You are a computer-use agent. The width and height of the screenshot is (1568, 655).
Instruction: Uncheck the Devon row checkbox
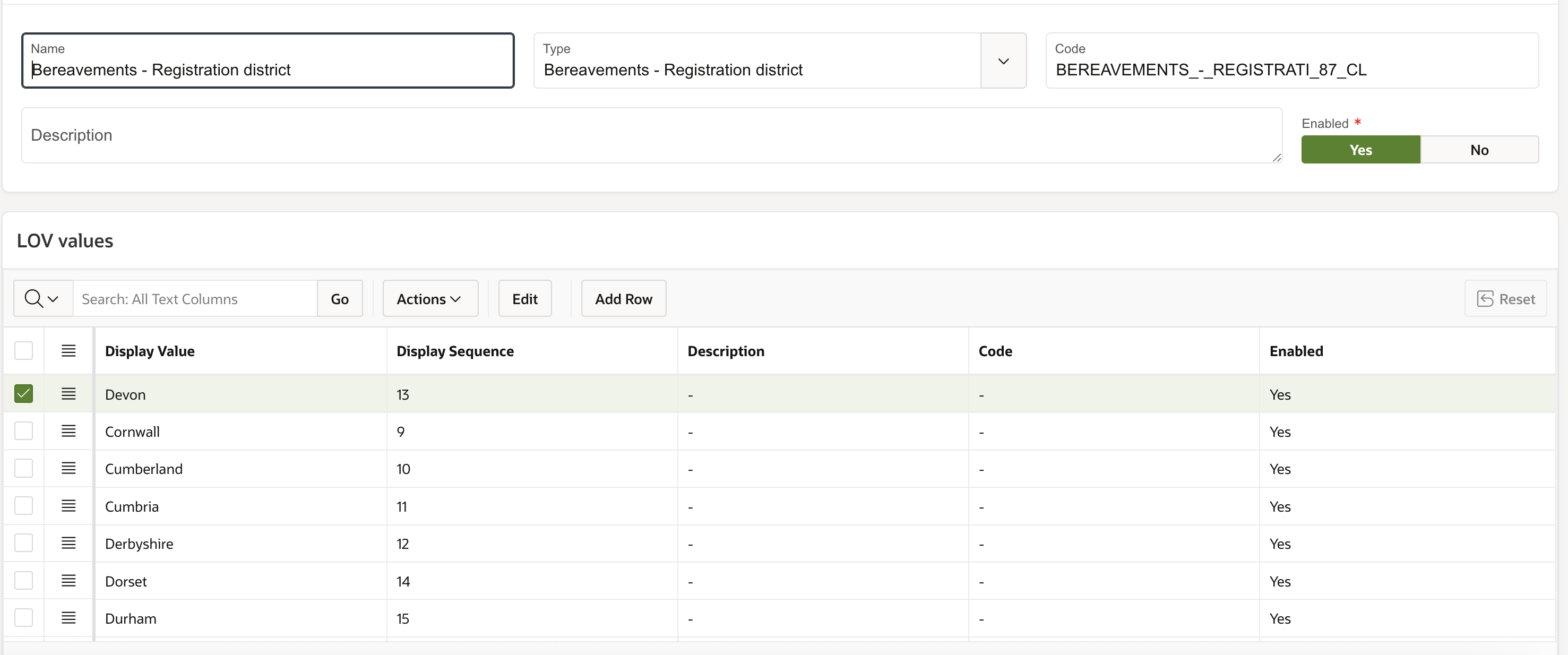pos(24,394)
